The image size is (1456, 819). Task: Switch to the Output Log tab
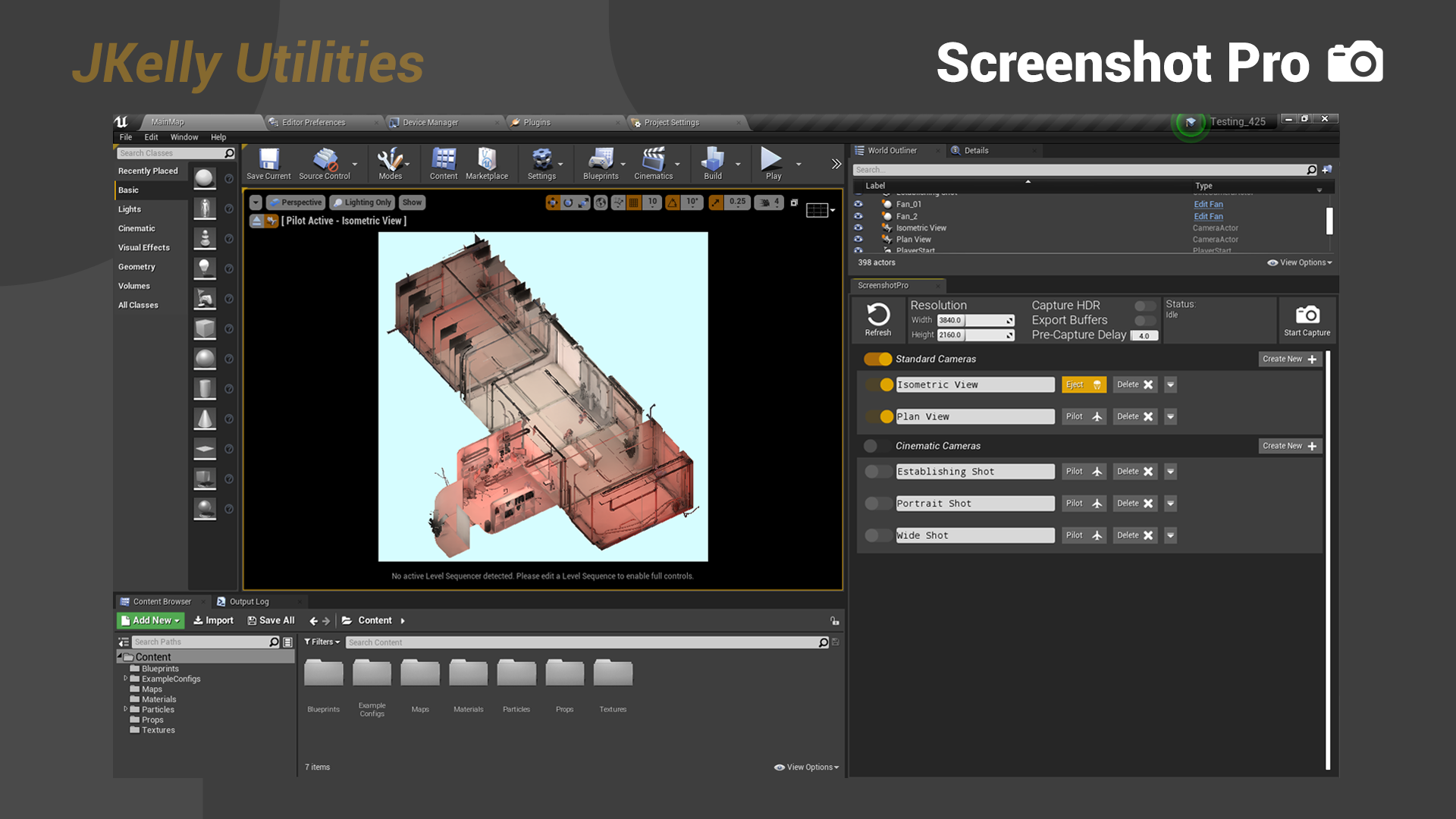249,601
